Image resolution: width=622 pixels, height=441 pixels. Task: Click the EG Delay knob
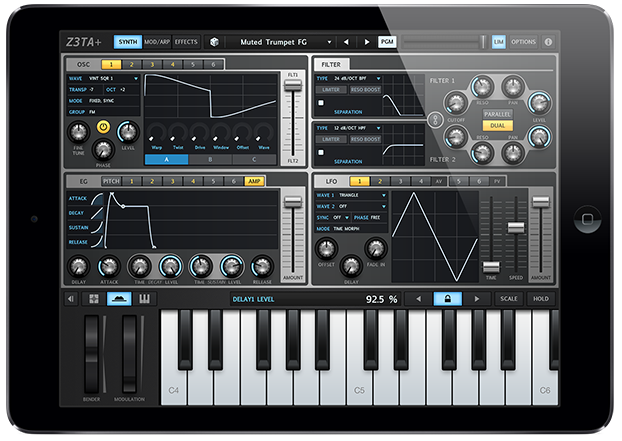pyautogui.click(x=79, y=267)
